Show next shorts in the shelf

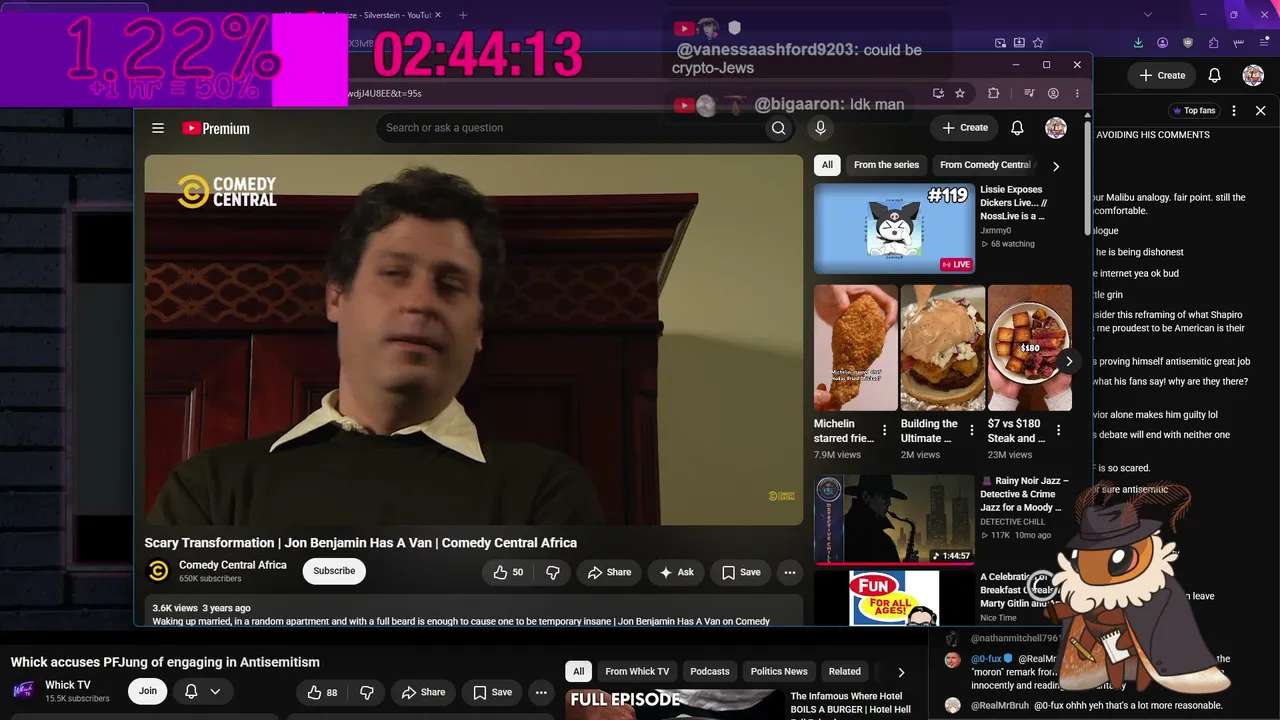point(1069,361)
